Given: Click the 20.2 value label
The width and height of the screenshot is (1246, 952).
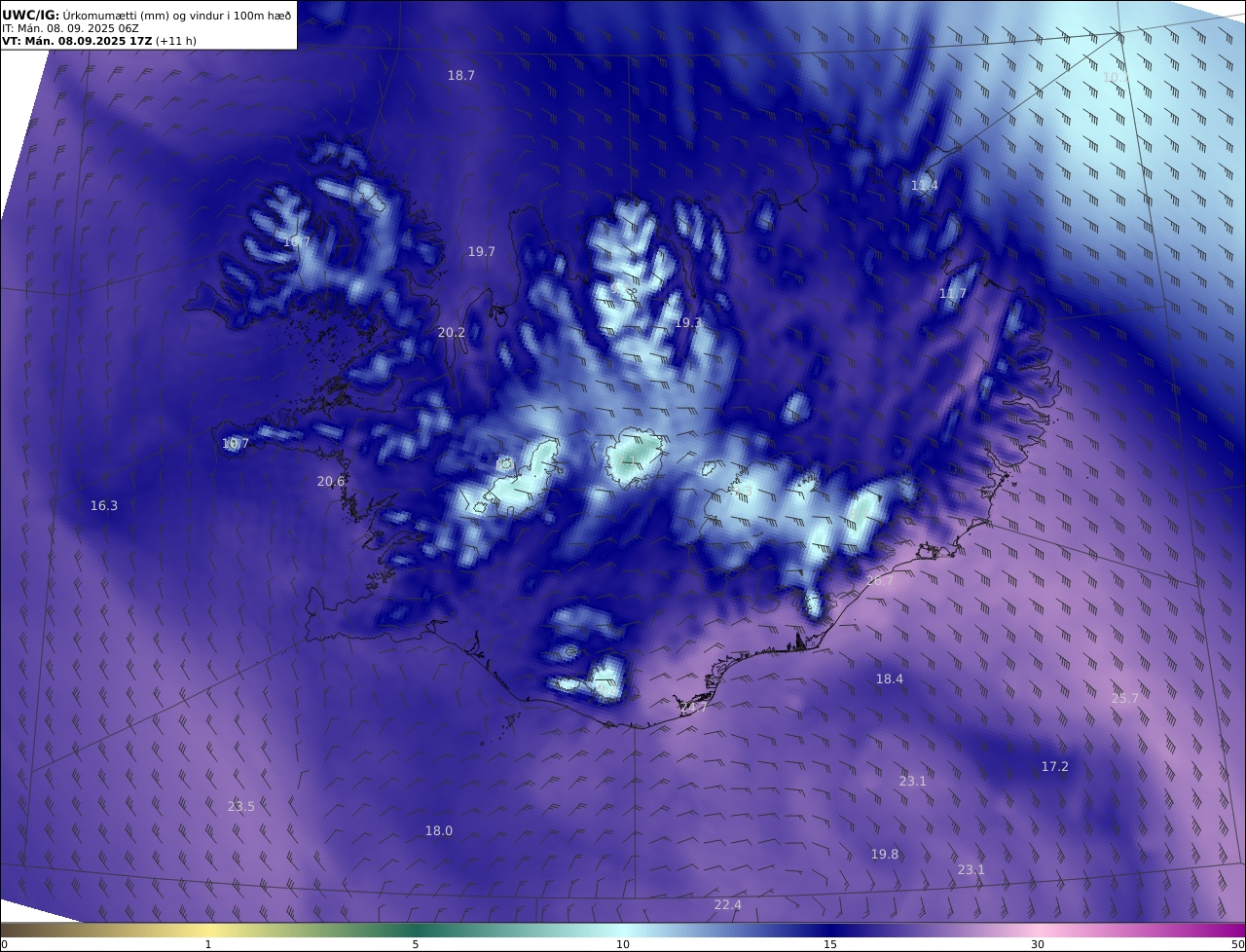Looking at the screenshot, I should pyautogui.click(x=452, y=332).
